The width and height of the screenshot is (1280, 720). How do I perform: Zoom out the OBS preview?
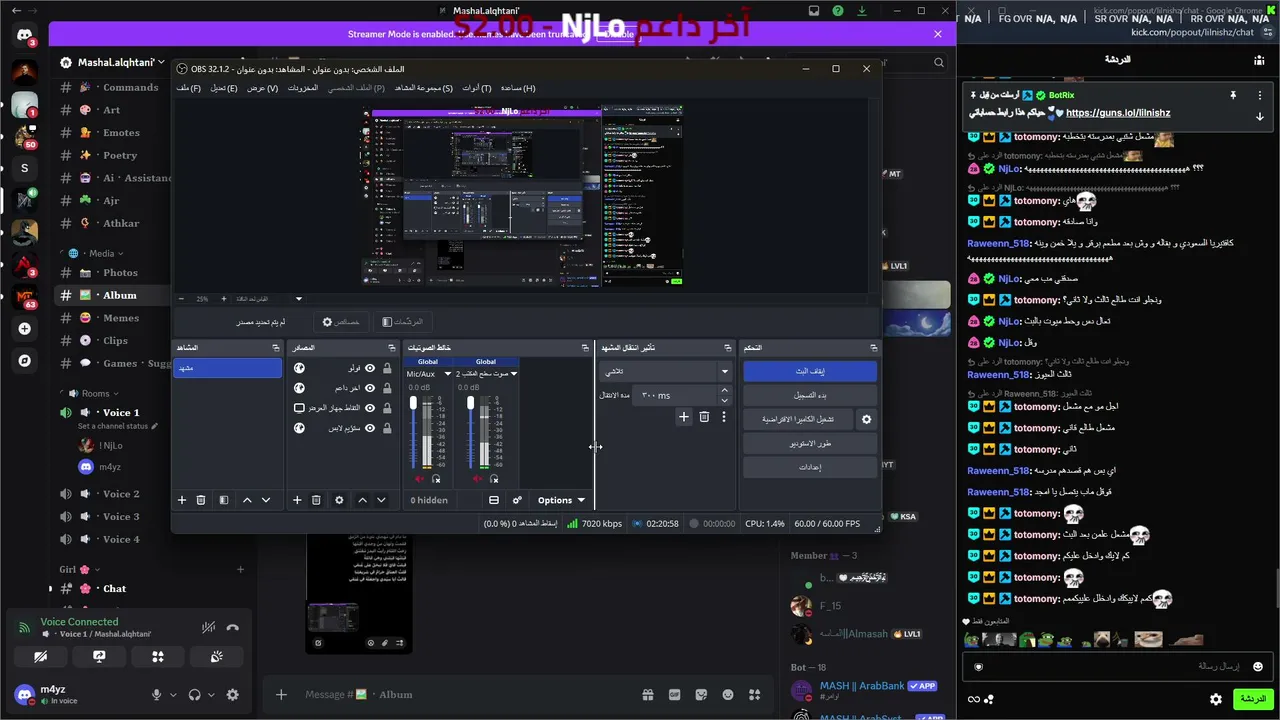181,299
